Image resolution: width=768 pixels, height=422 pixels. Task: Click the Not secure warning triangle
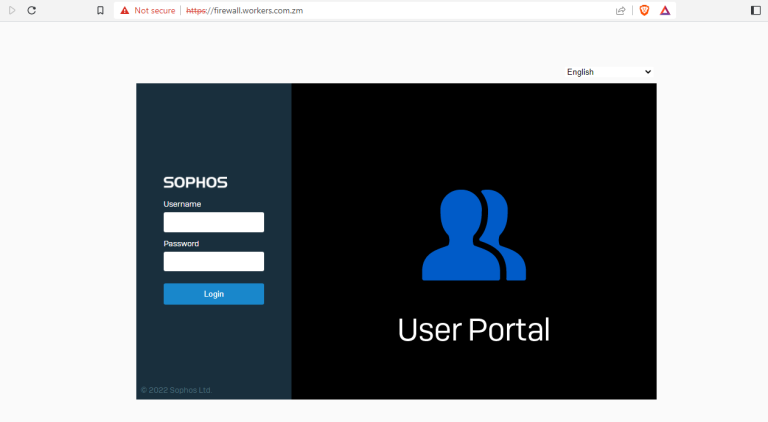point(125,10)
